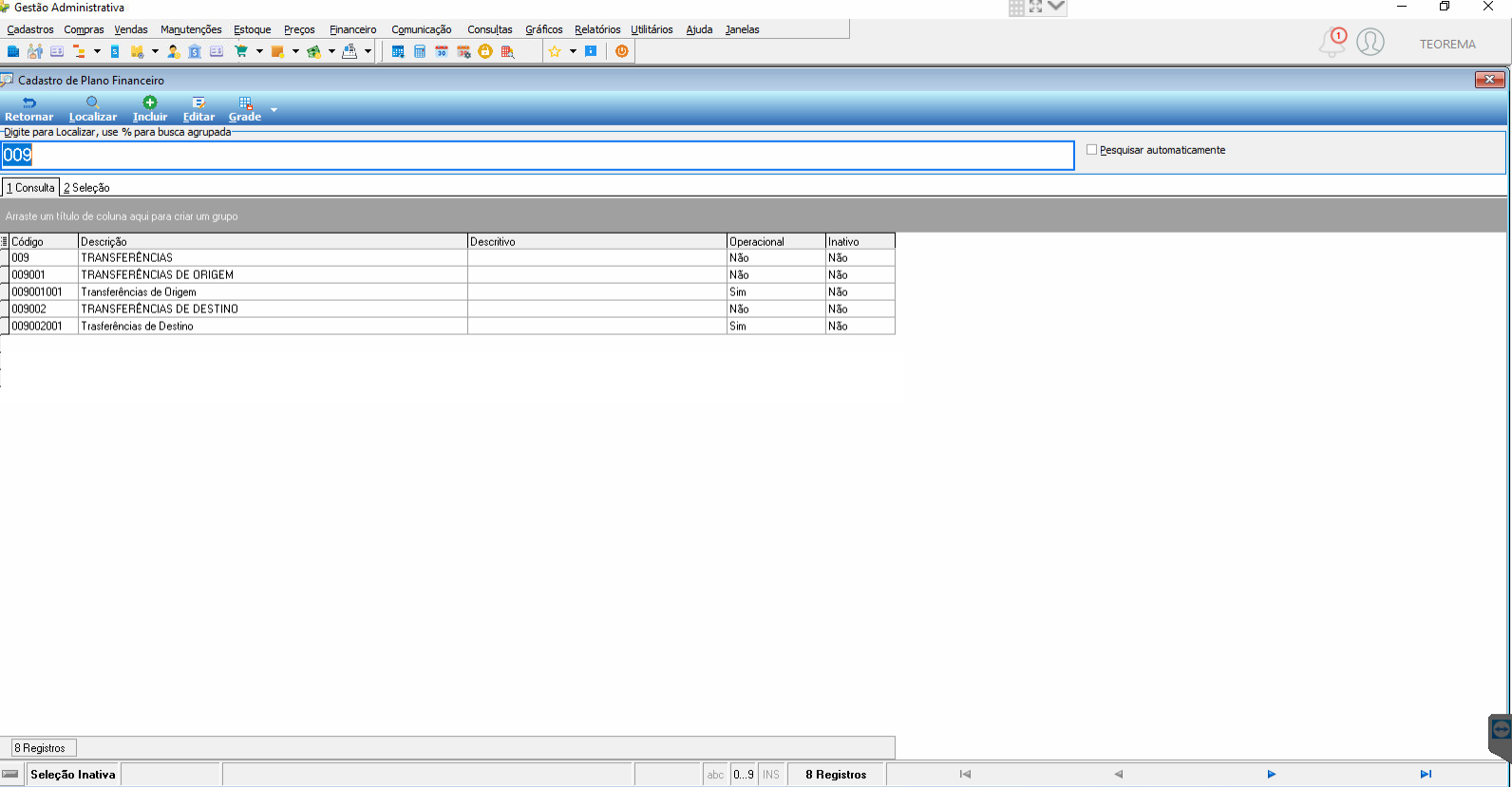Expand dropdown arrow next to shopping cart
This screenshot has height=787, width=1512.
(259, 51)
